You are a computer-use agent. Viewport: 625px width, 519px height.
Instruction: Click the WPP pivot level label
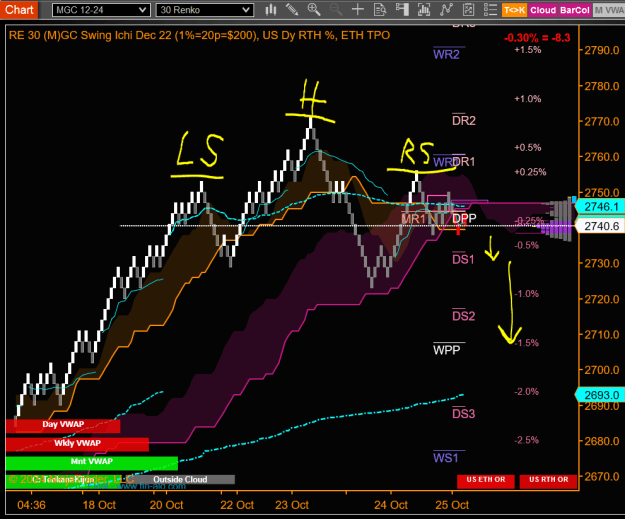(447, 350)
